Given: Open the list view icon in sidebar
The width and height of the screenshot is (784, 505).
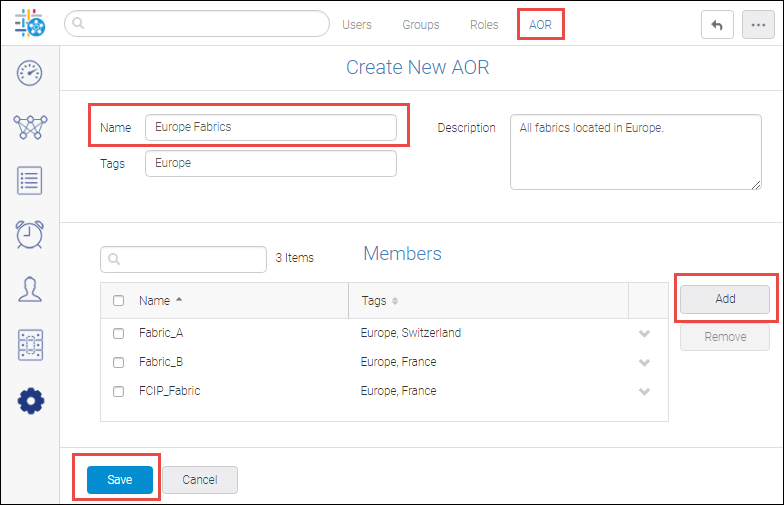Looking at the screenshot, I should pos(30,181).
